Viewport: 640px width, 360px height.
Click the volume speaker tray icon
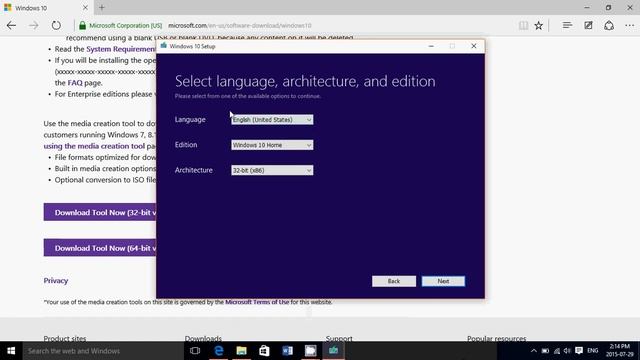567,351
